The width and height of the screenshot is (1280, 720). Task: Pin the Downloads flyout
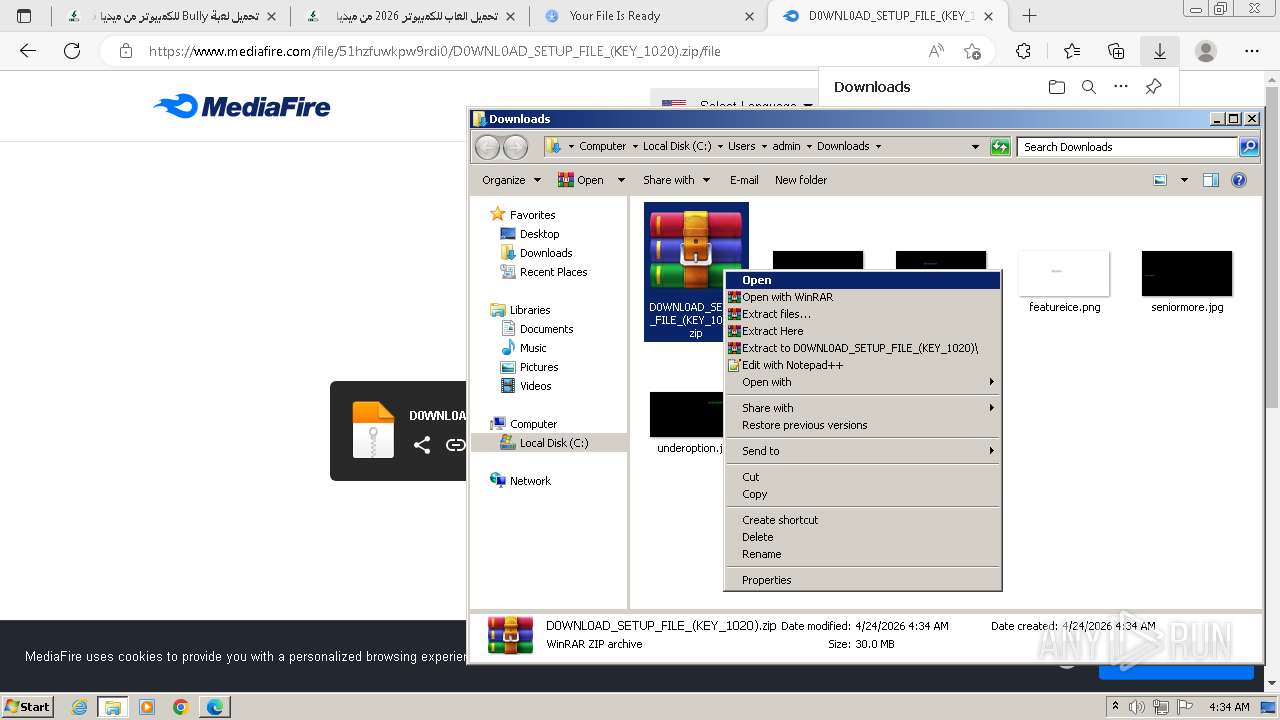[1153, 87]
